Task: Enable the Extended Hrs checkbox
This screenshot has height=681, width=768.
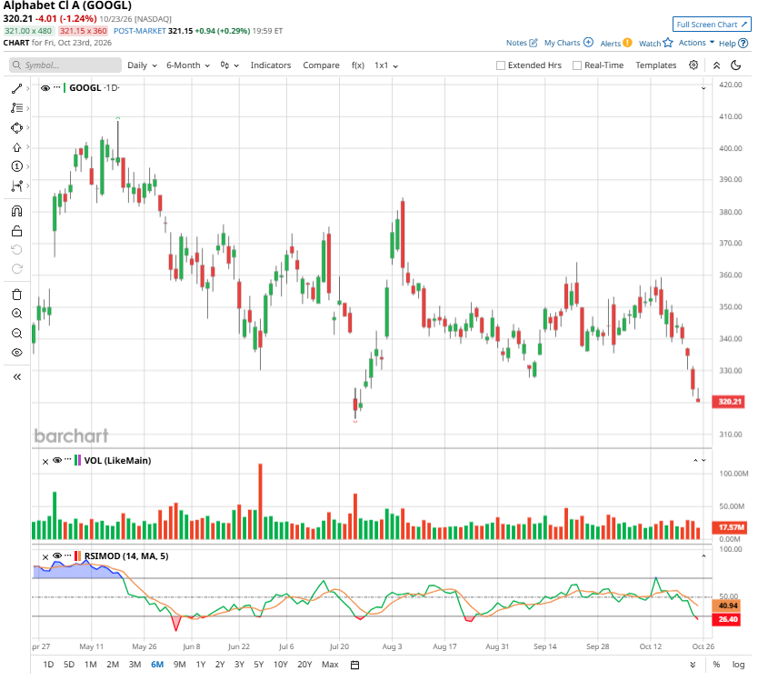Action: click(x=501, y=65)
